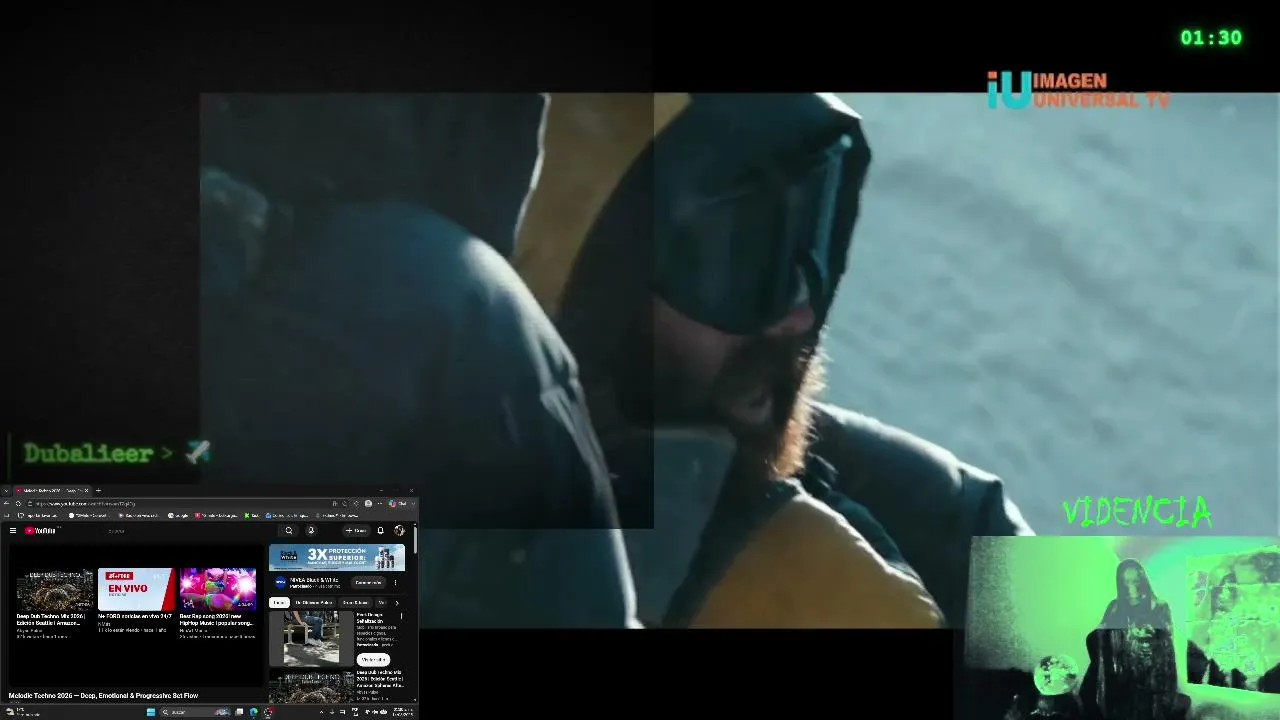Click the Windows taskbar search box
This screenshot has height=720, width=1280.
pos(195,712)
